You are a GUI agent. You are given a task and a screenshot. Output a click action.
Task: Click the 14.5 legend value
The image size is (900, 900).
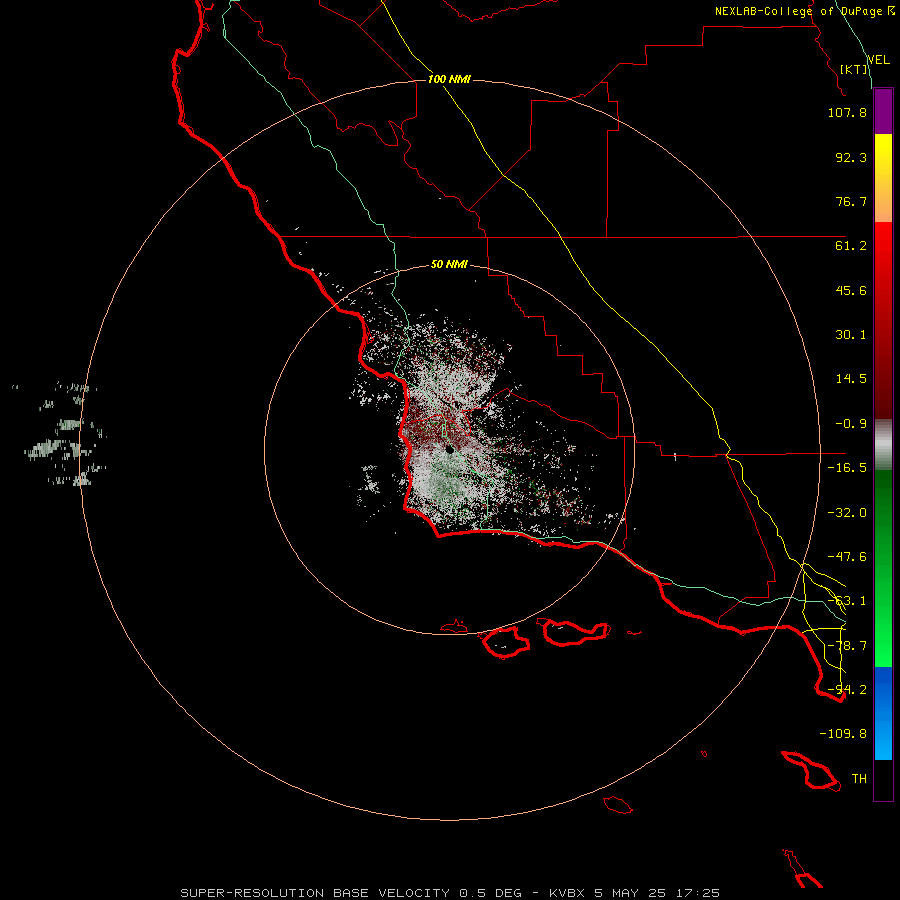pos(851,379)
